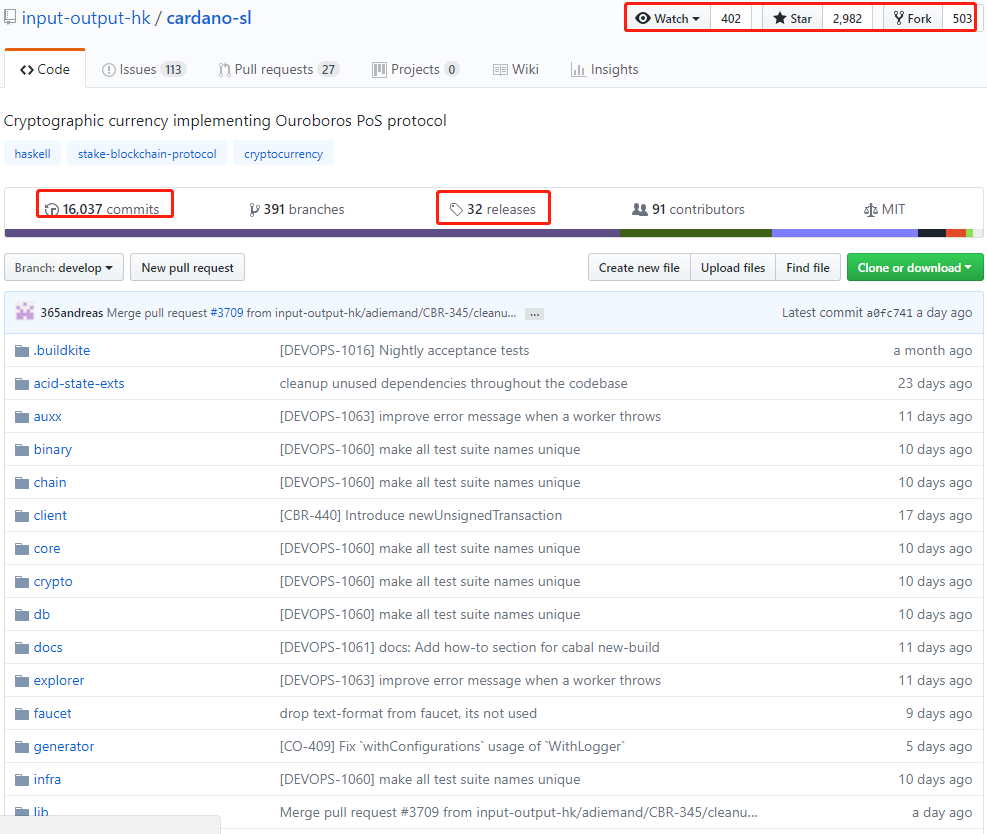
Task: Open the 16,037 commits link
Action: tap(103, 210)
